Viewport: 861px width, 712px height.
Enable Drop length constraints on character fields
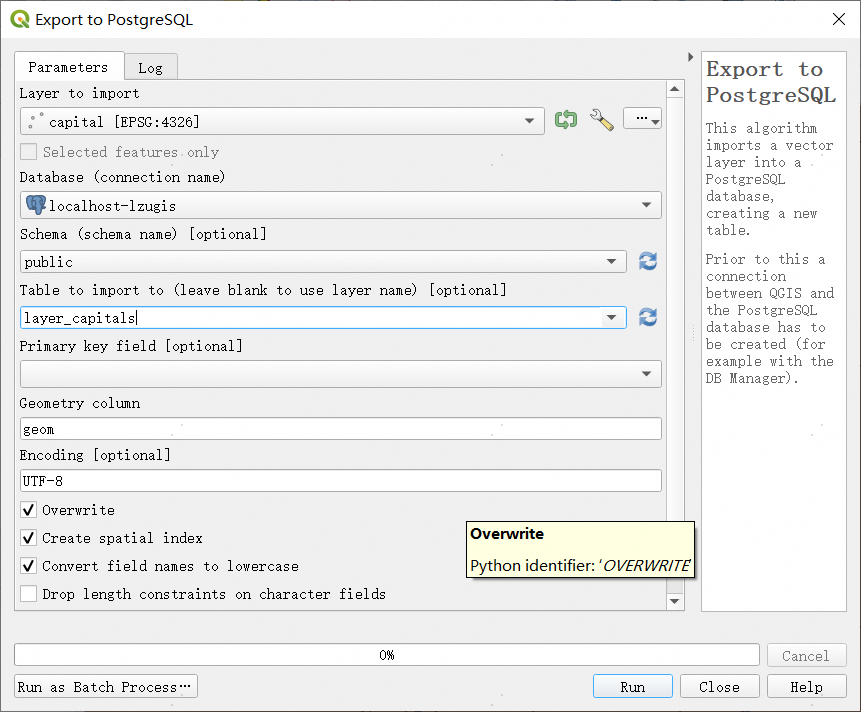coord(29,594)
